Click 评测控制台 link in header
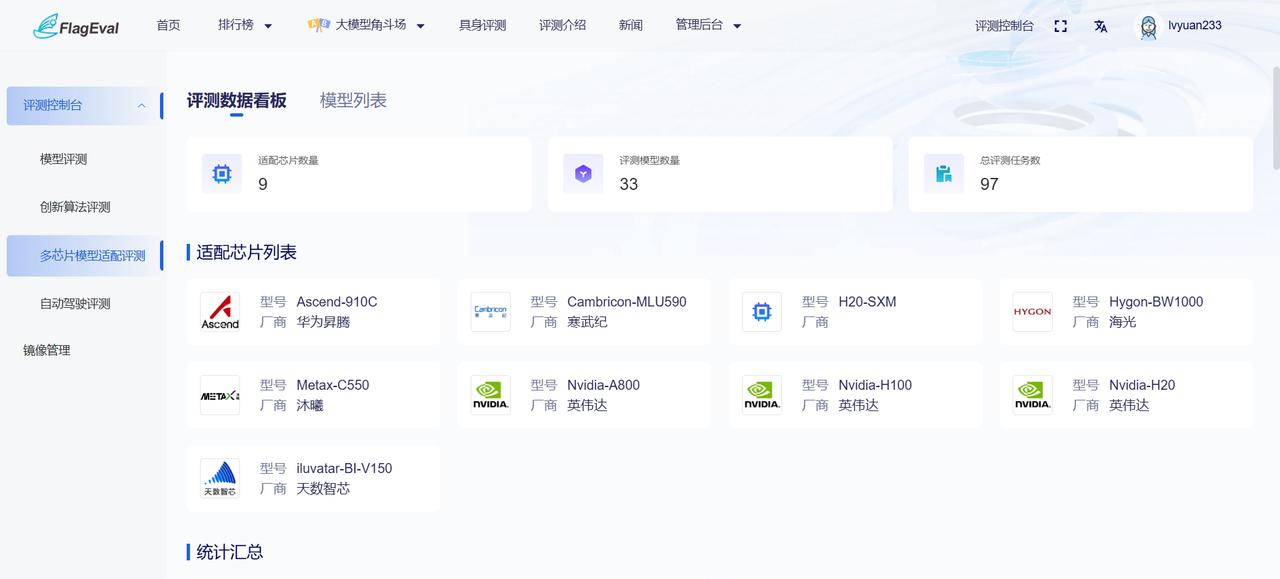This screenshot has width=1280, height=579. click(1004, 26)
